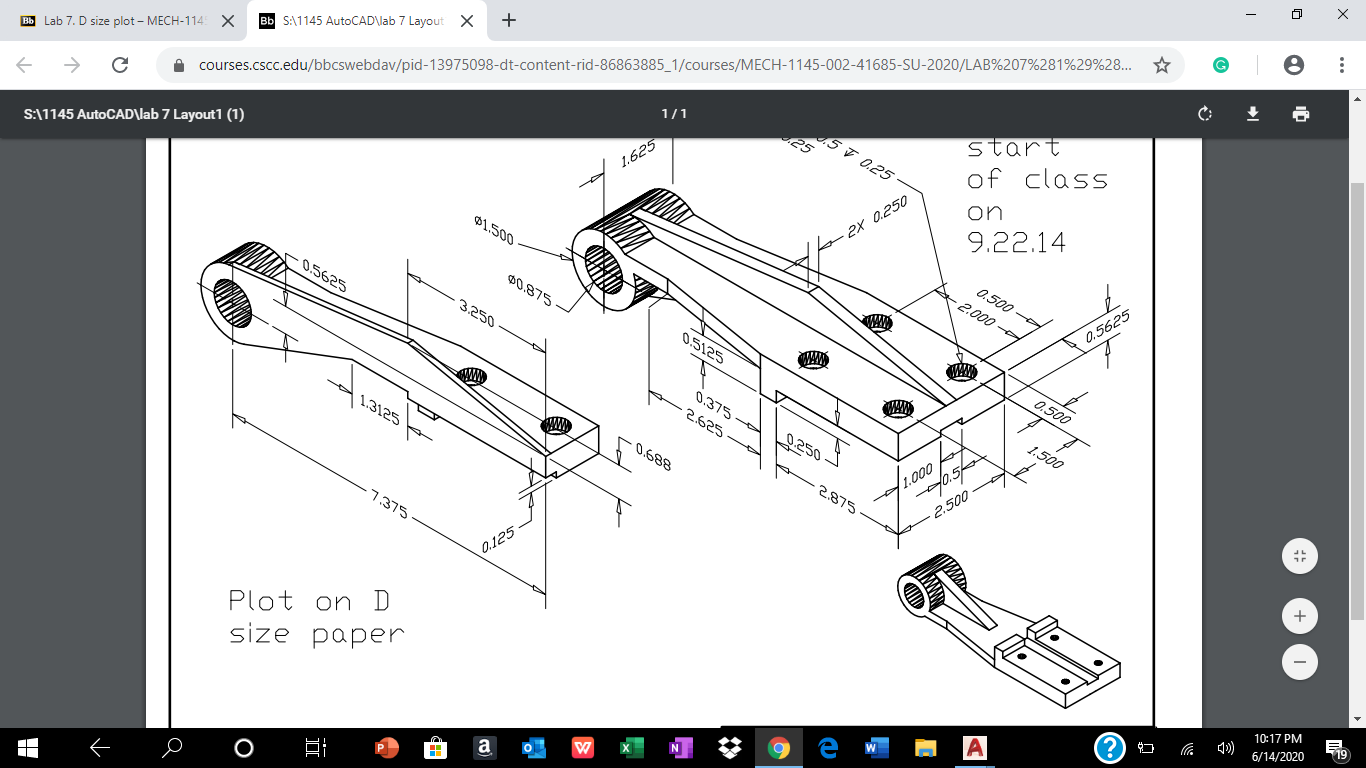Open AutoCAD from the taskbar
This screenshot has width=1366, height=768.
point(975,747)
